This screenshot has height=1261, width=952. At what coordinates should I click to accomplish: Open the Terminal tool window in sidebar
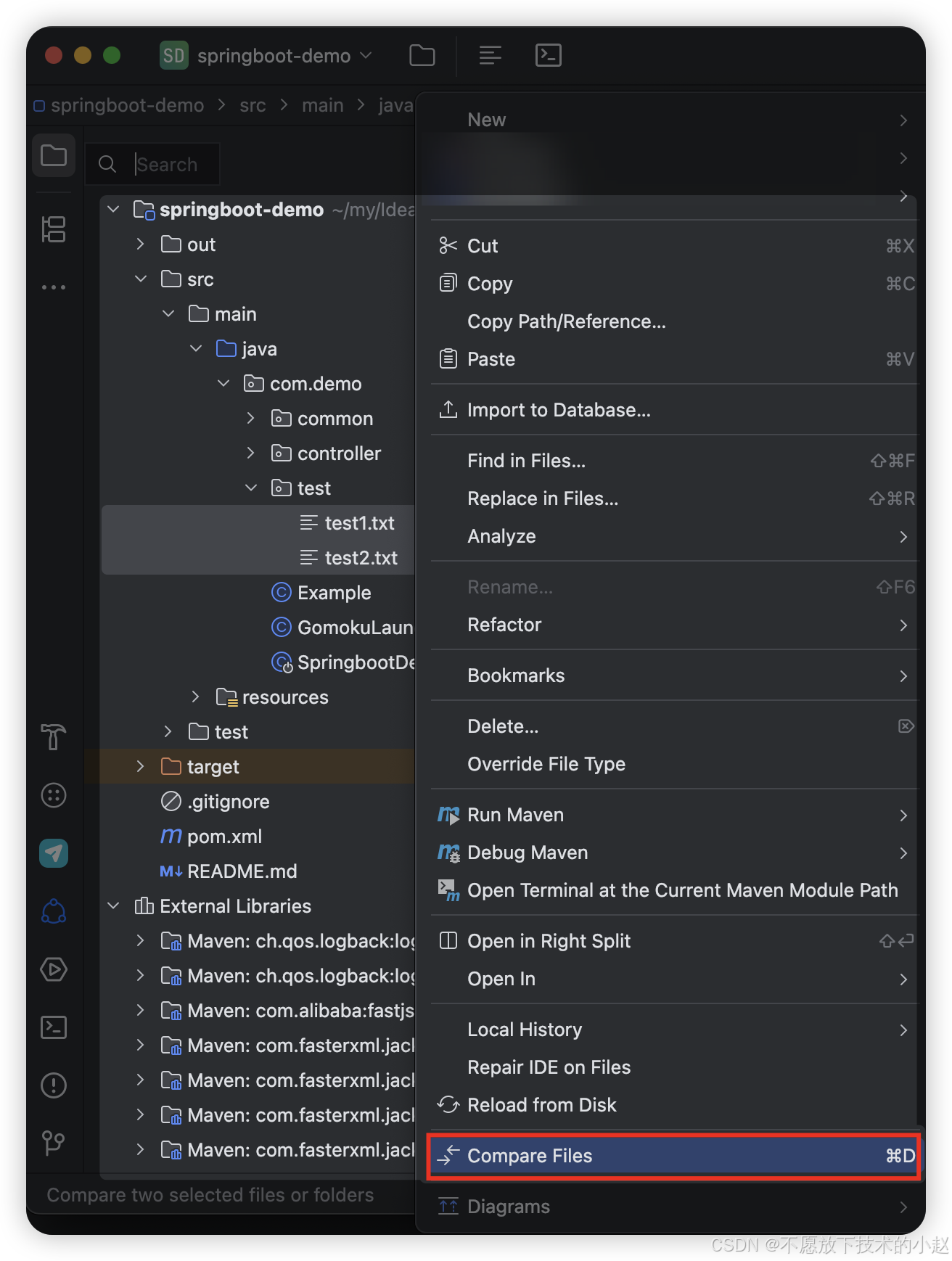coord(54,1027)
